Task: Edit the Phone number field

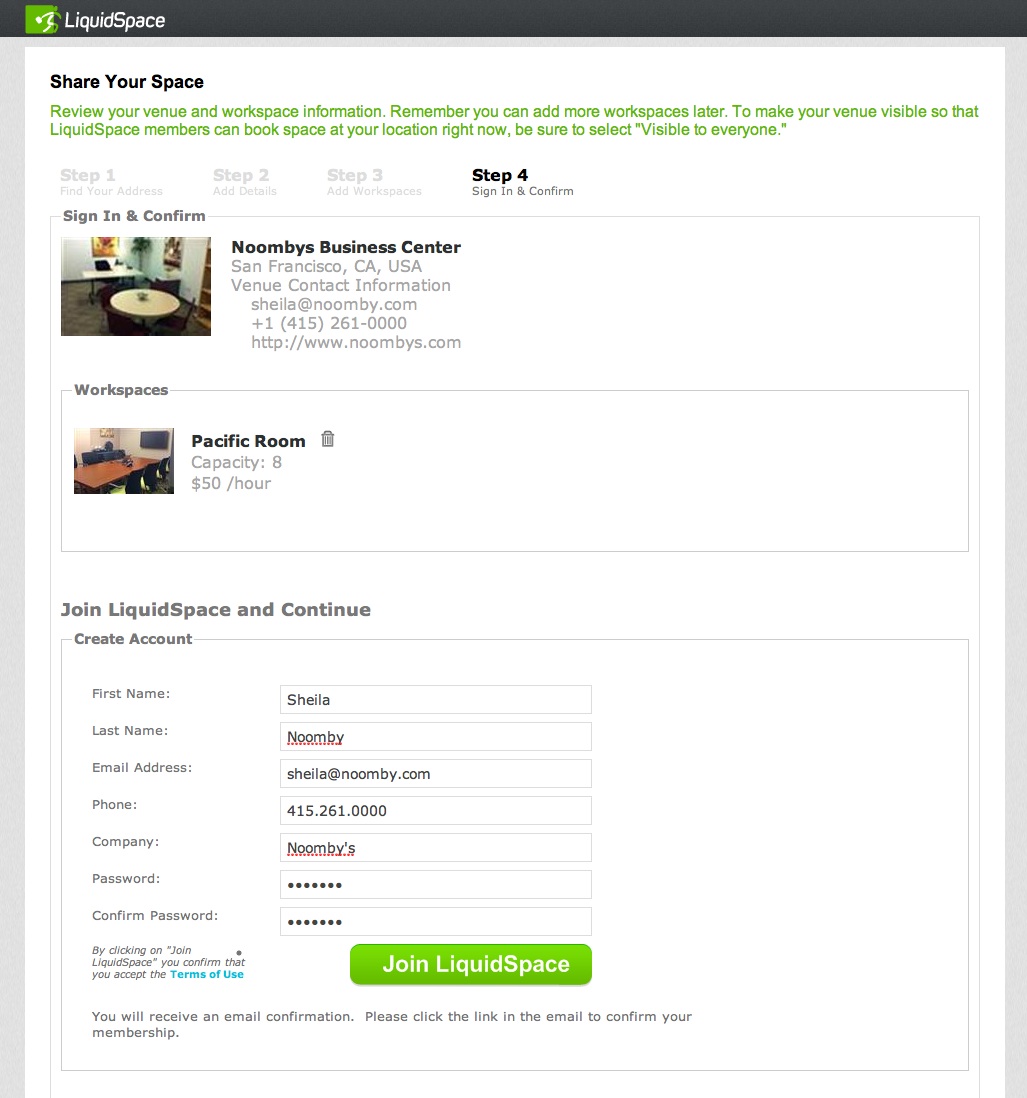Action: coord(435,811)
